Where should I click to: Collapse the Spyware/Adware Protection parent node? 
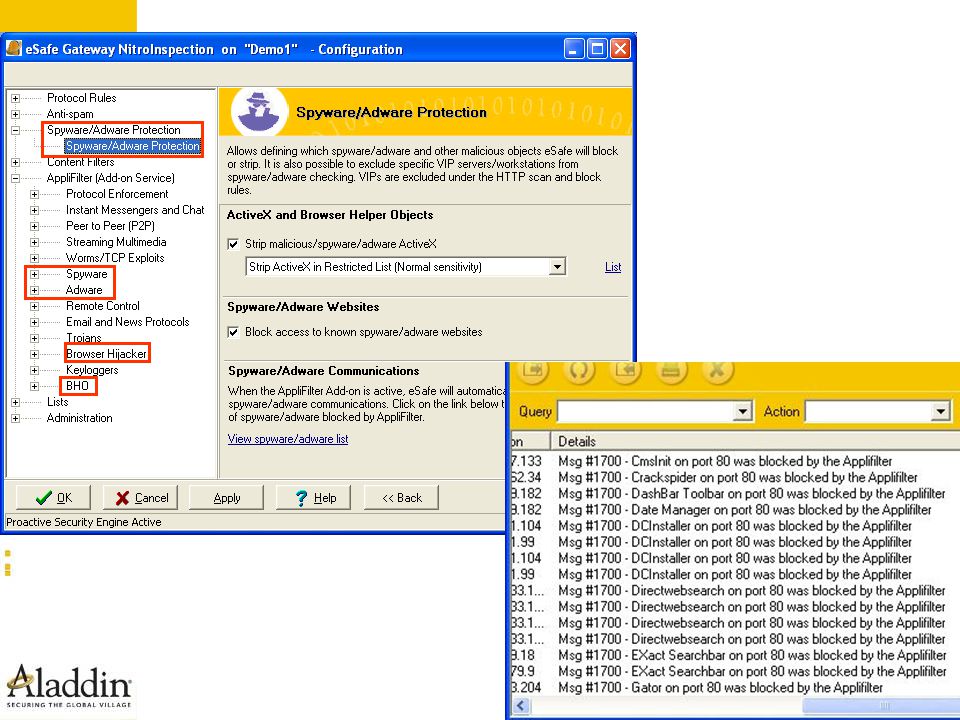[15, 130]
